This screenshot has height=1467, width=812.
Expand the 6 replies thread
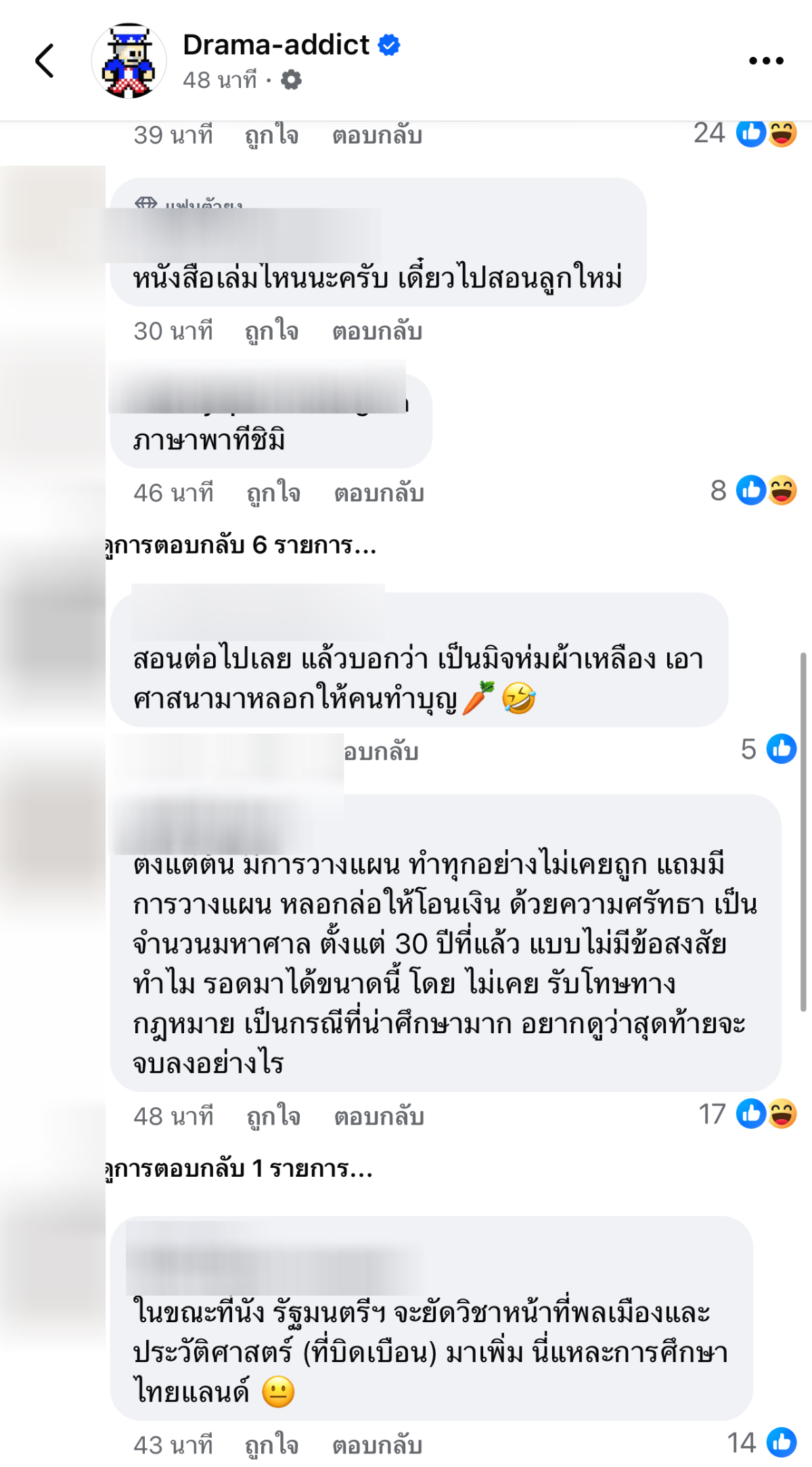point(241,545)
